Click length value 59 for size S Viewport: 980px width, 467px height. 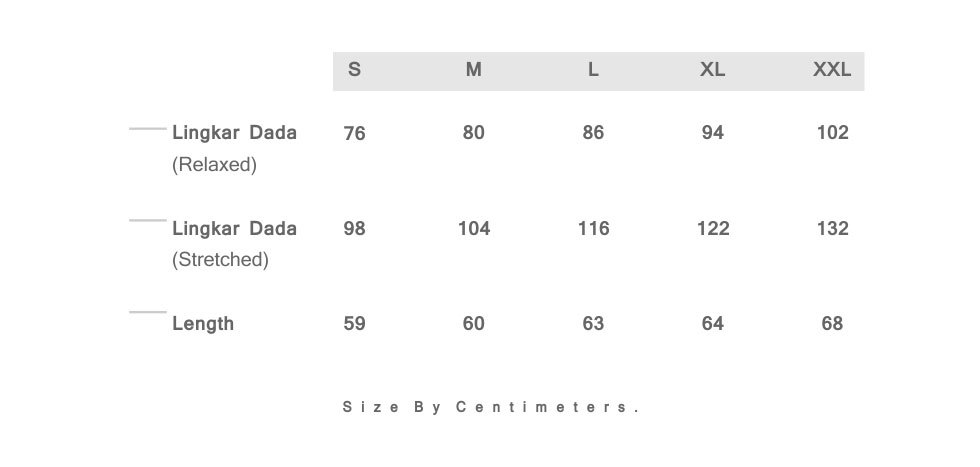[x=354, y=324]
